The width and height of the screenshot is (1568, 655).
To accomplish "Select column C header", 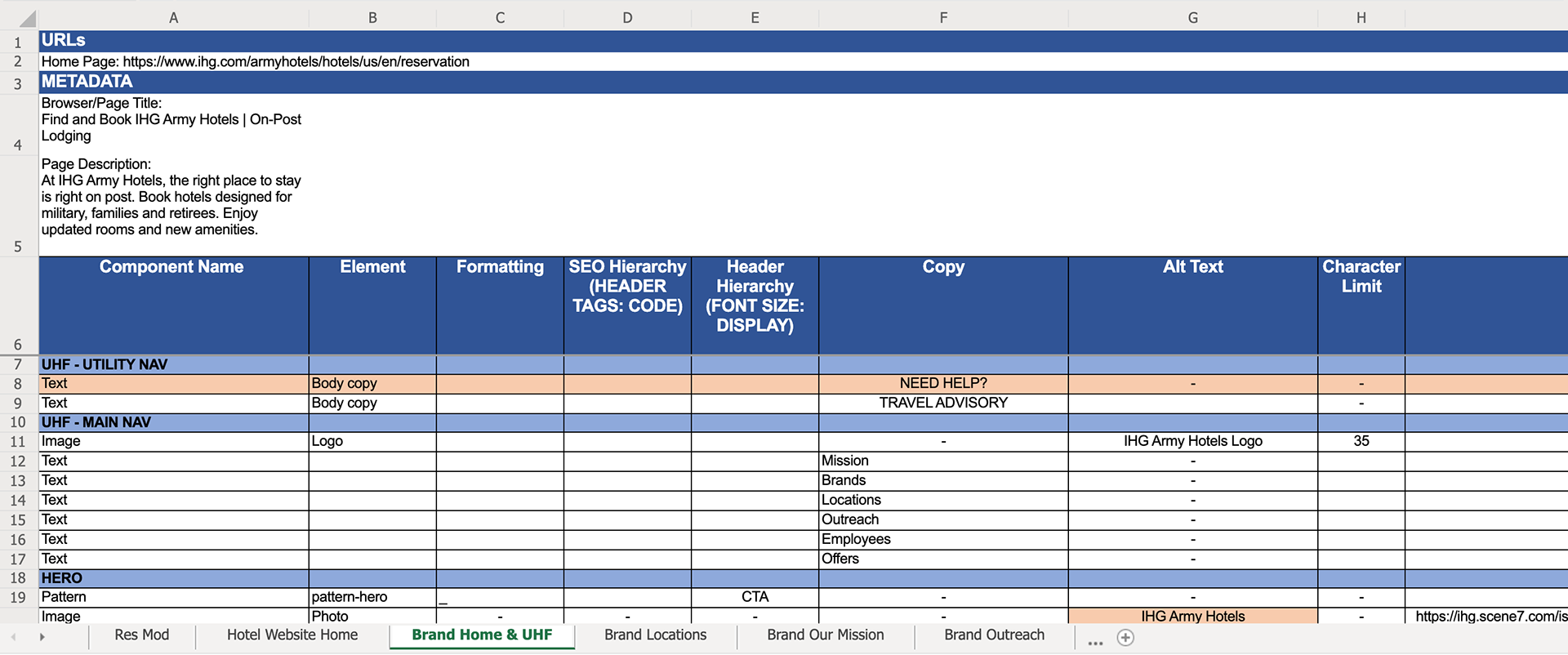I will pyautogui.click(x=500, y=18).
